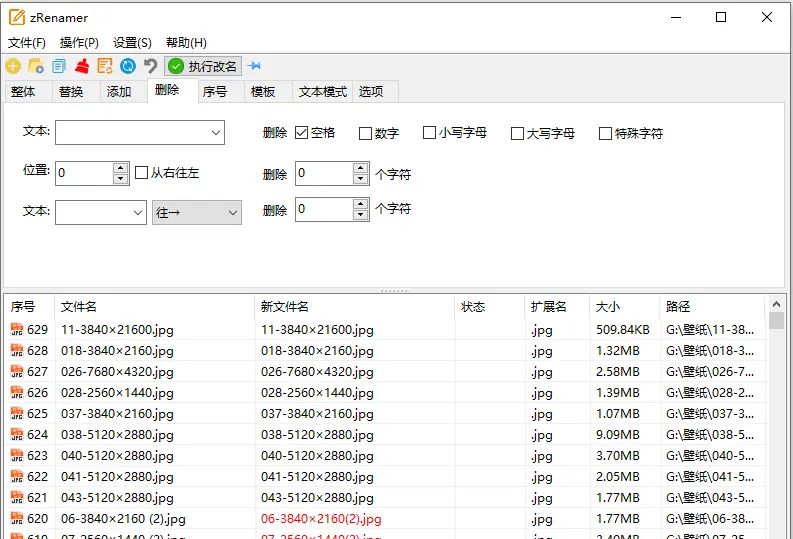Open the 往→ direction dropdown
Image resolution: width=793 pixels, height=539 pixels.
click(197, 213)
